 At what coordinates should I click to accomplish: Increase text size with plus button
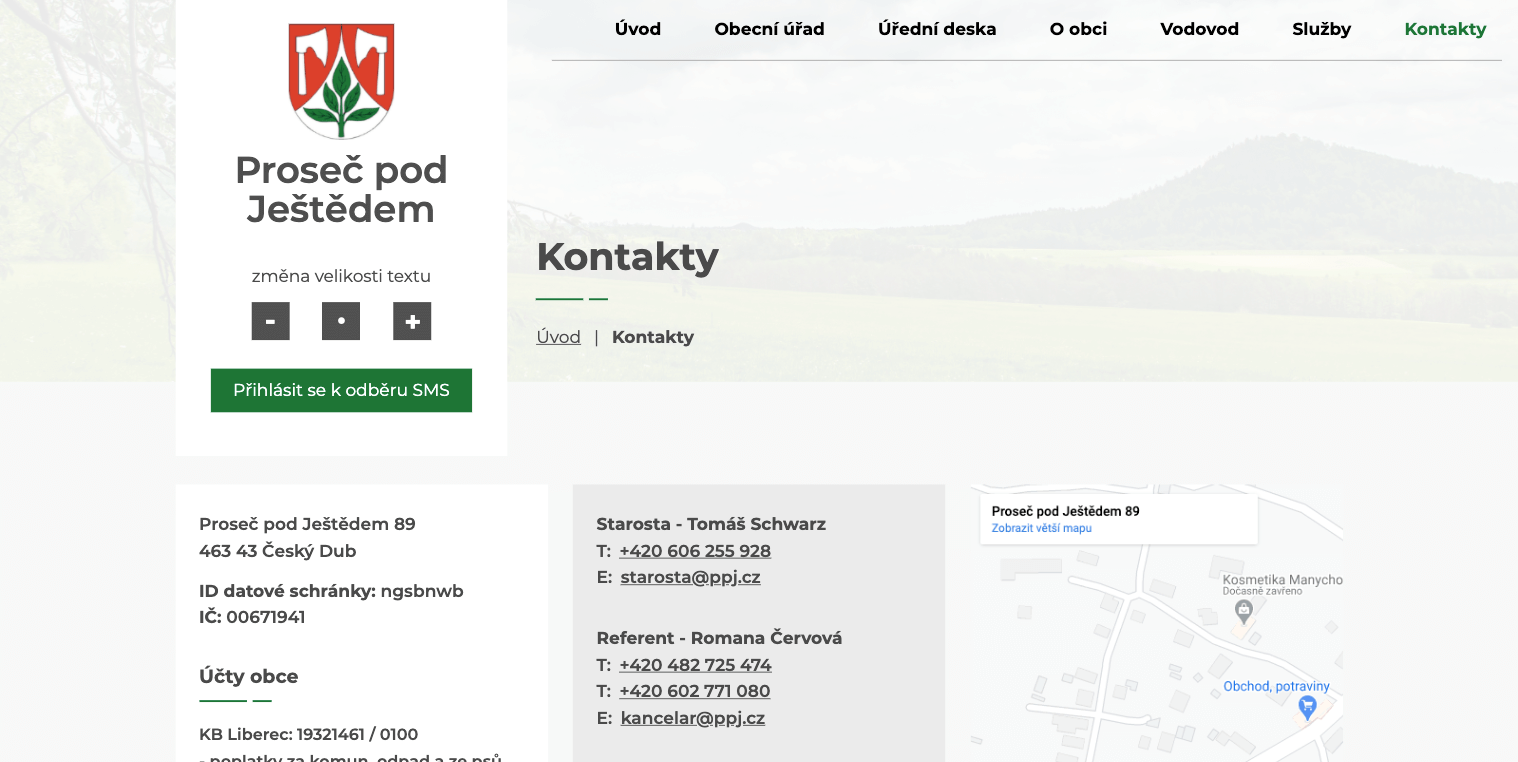point(412,321)
